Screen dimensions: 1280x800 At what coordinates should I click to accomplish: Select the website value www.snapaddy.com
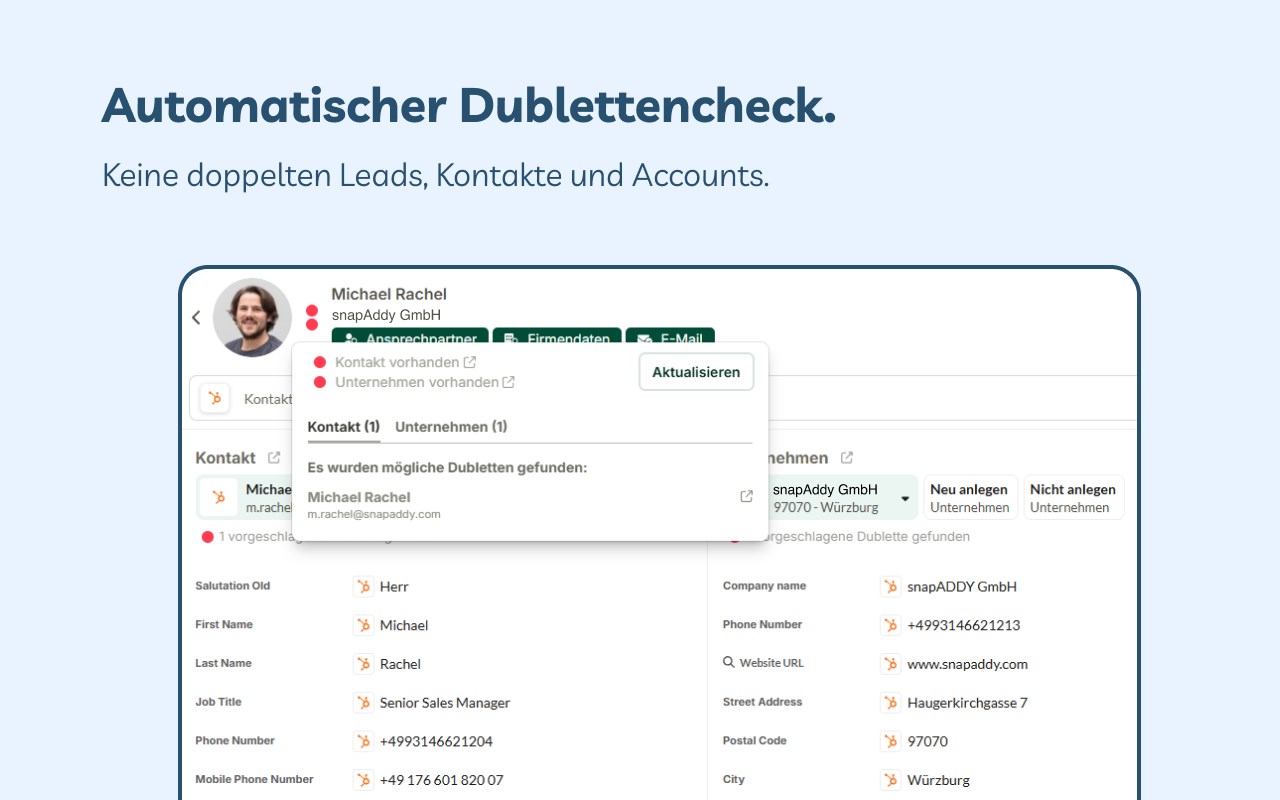point(967,664)
